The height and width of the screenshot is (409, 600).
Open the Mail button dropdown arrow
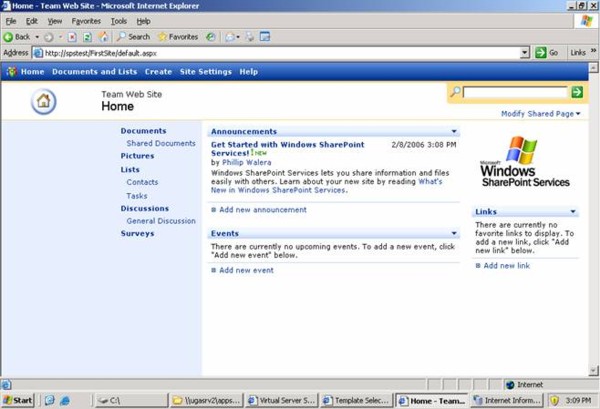(238, 37)
